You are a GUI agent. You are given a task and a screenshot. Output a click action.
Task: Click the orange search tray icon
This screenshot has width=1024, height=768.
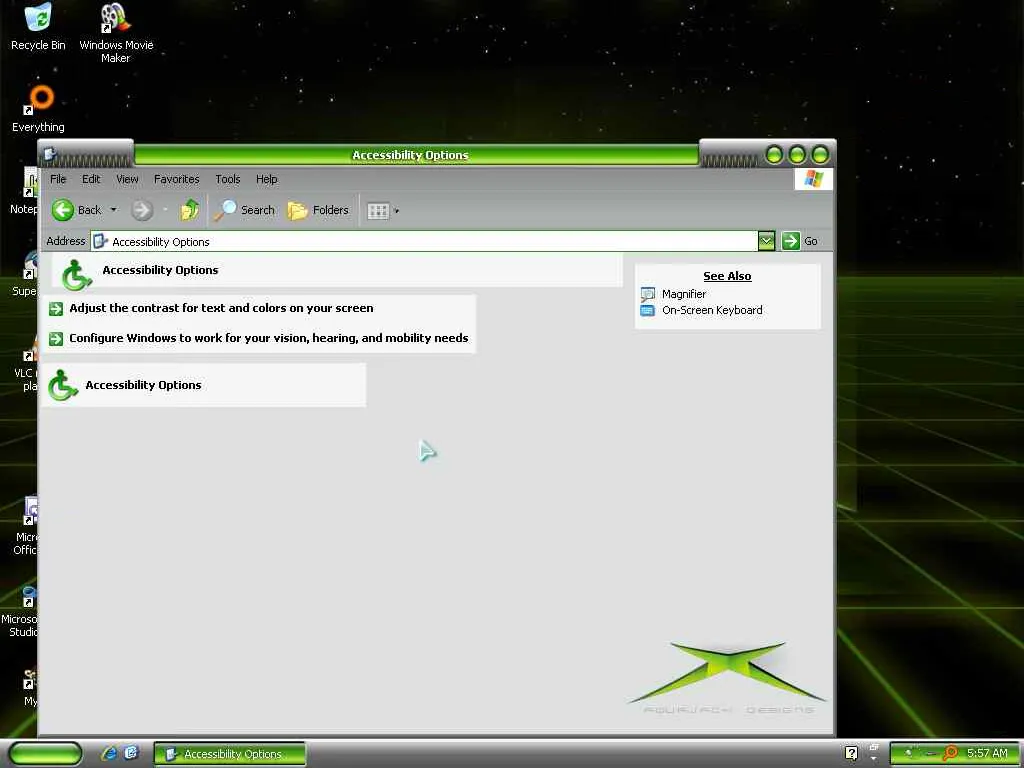click(951, 754)
